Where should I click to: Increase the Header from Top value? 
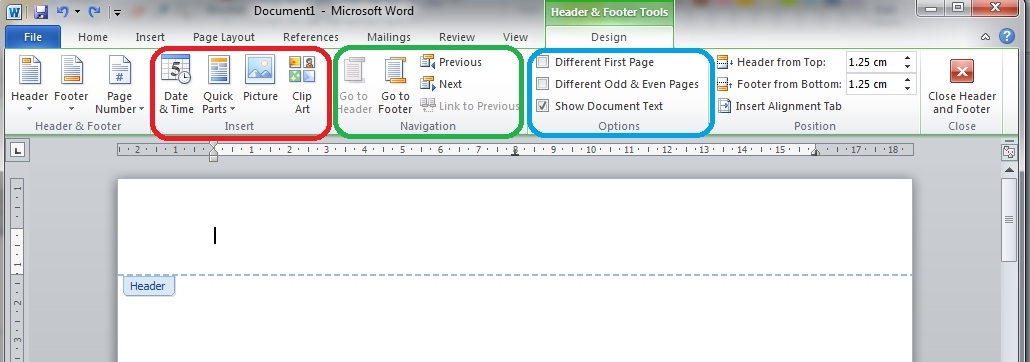pos(908,58)
